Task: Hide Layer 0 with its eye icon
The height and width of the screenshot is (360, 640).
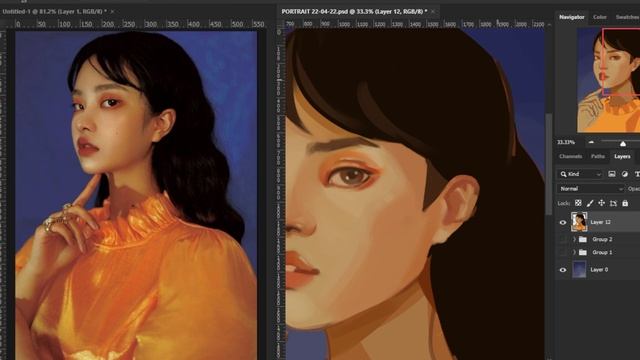Action: click(563, 270)
